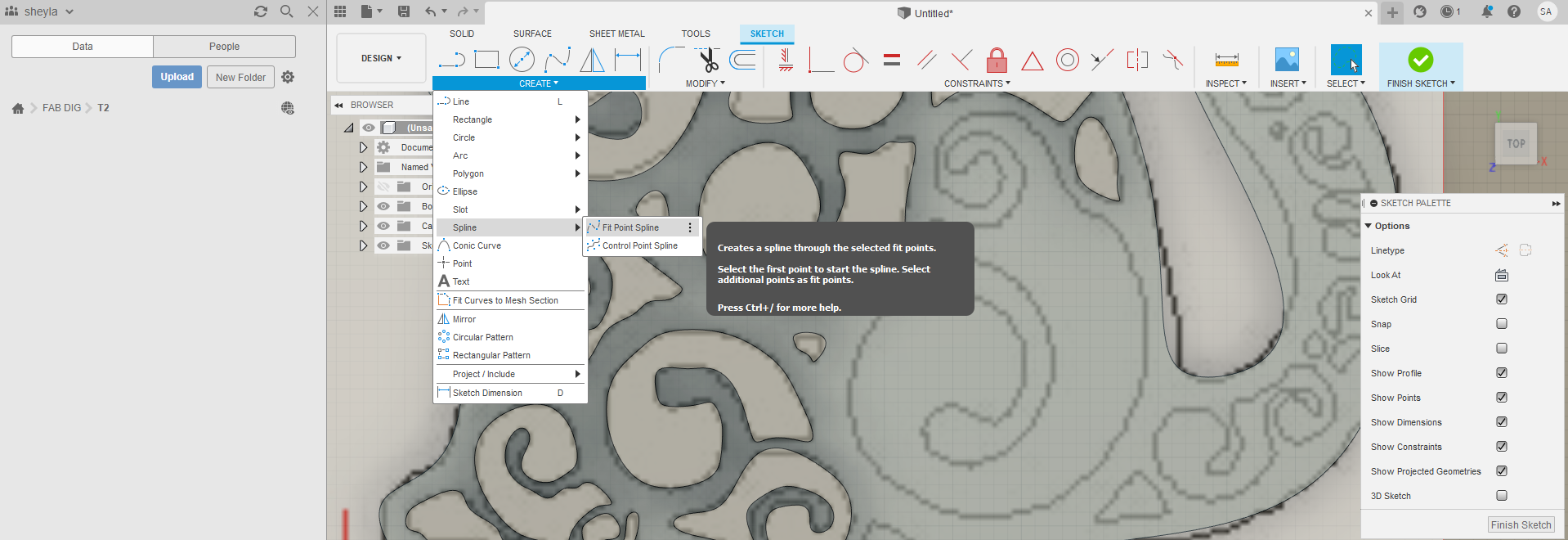The height and width of the screenshot is (540, 1568).
Task: Select the Fit Point Spline toolbar icon
Action: pos(557,60)
